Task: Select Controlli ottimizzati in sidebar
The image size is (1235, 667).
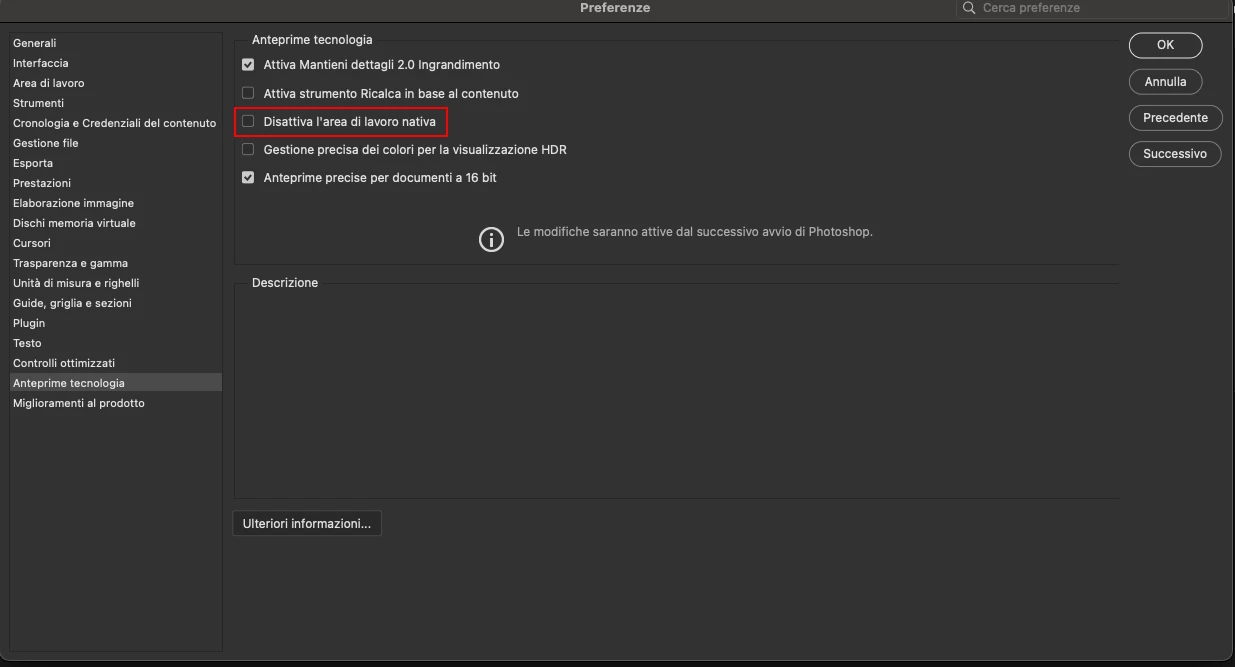Action: [x=116, y=363]
